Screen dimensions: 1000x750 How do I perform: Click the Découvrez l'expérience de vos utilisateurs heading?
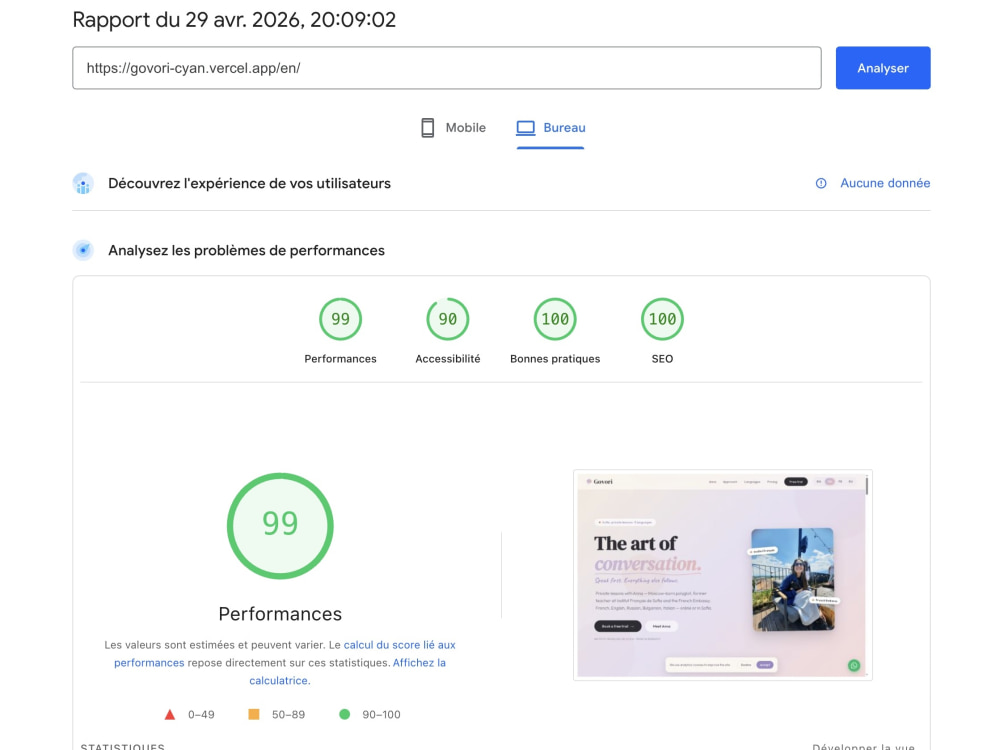249,184
